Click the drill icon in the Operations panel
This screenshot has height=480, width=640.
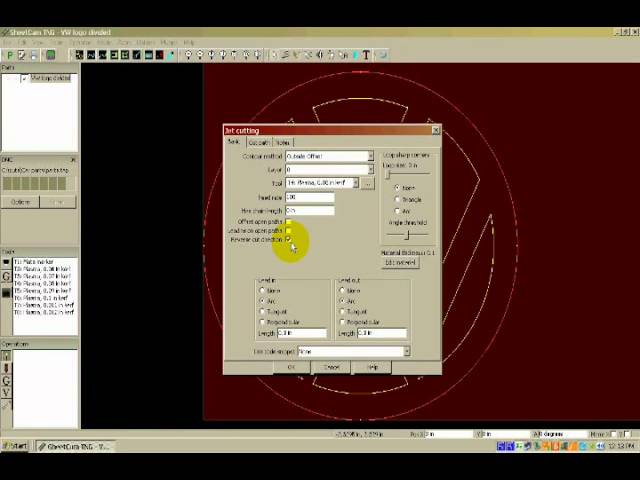point(6,368)
